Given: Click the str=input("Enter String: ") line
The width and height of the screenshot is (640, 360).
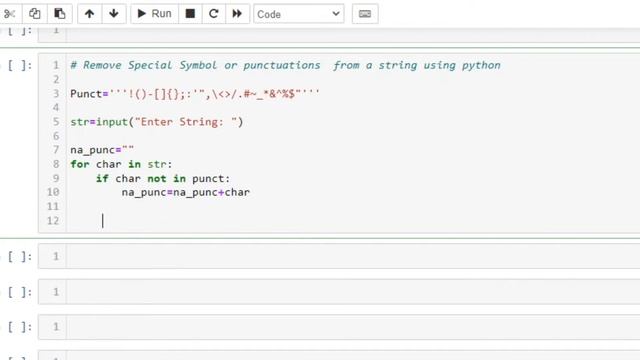Looking at the screenshot, I should (x=157, y=122).
